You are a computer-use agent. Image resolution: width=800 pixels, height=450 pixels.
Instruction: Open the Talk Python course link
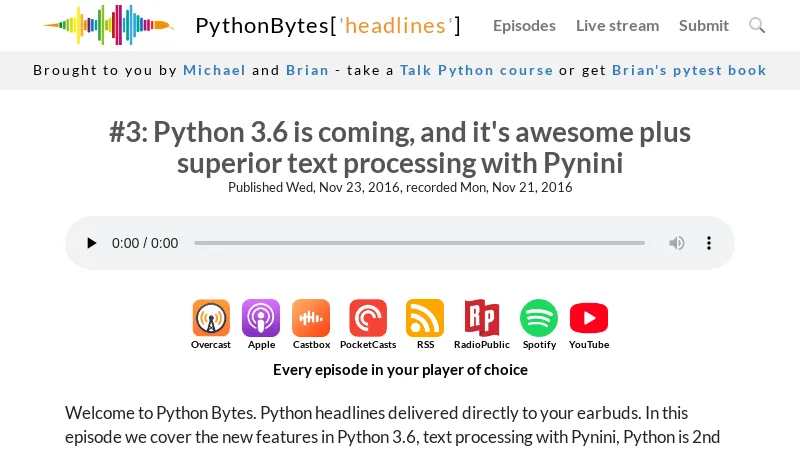tap(476, 70)
